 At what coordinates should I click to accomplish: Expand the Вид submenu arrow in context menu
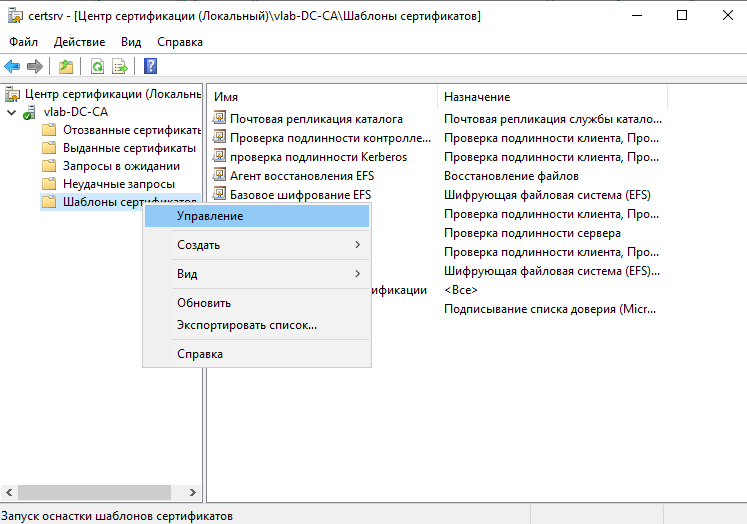pyautogui.click(x=357, y=274)
